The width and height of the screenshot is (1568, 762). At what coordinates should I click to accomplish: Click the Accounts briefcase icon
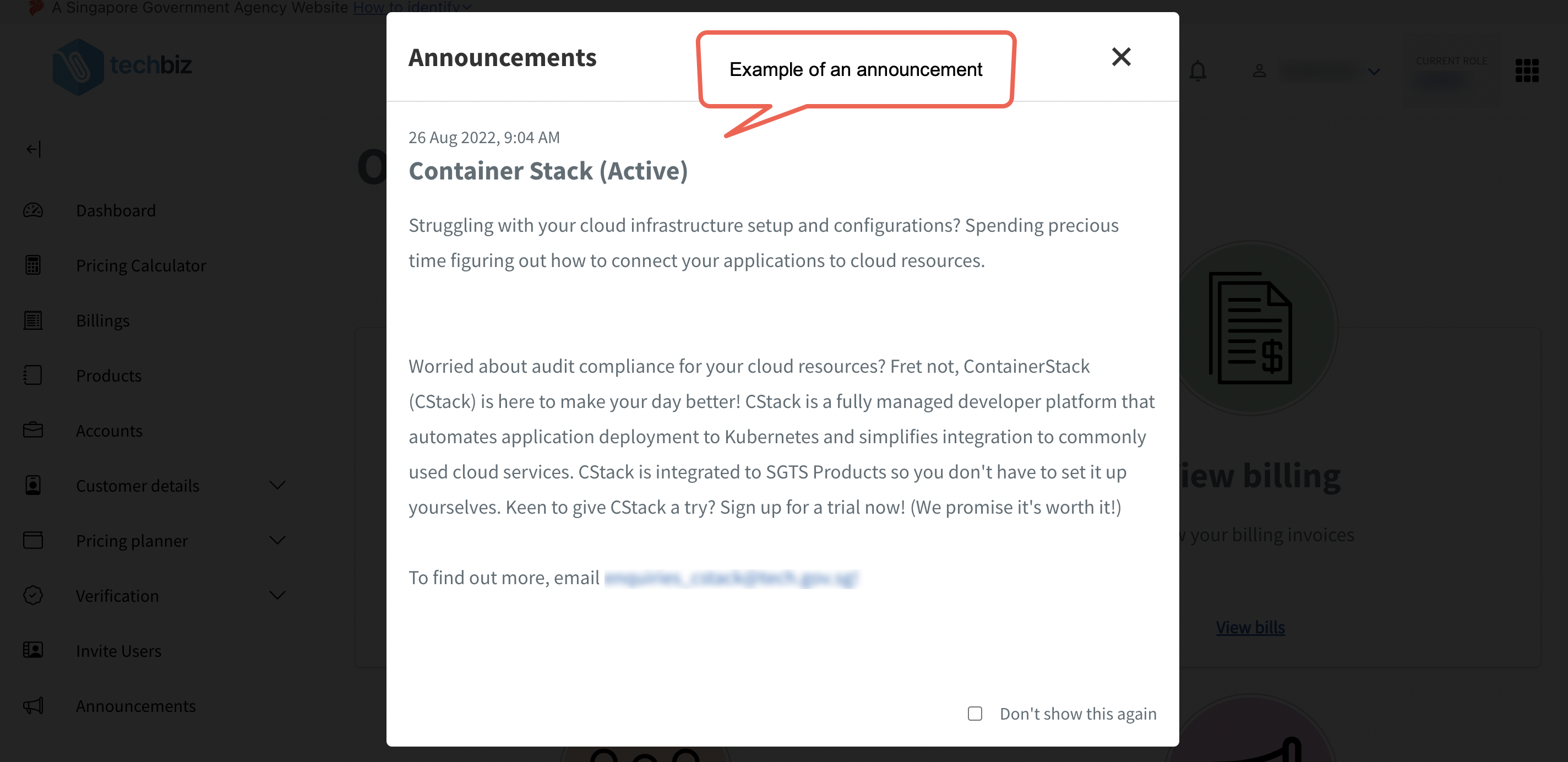tap(34, 429)
